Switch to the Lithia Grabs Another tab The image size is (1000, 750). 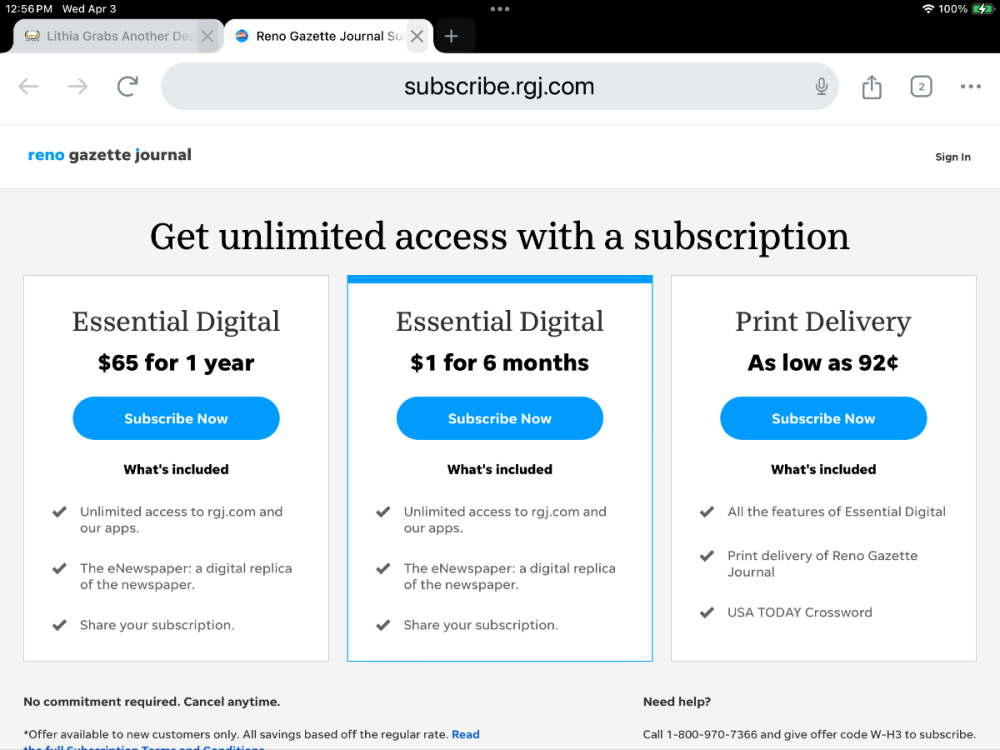[110, 36]
